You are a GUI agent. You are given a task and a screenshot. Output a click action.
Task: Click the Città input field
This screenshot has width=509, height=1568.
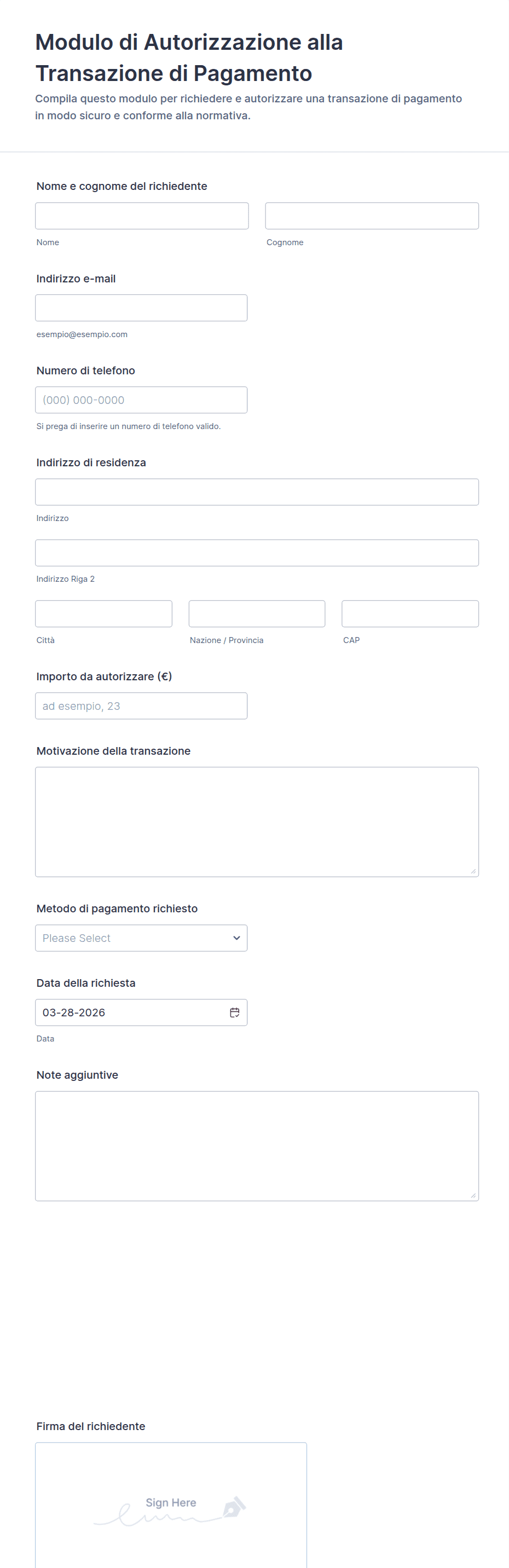pos(103,614)
